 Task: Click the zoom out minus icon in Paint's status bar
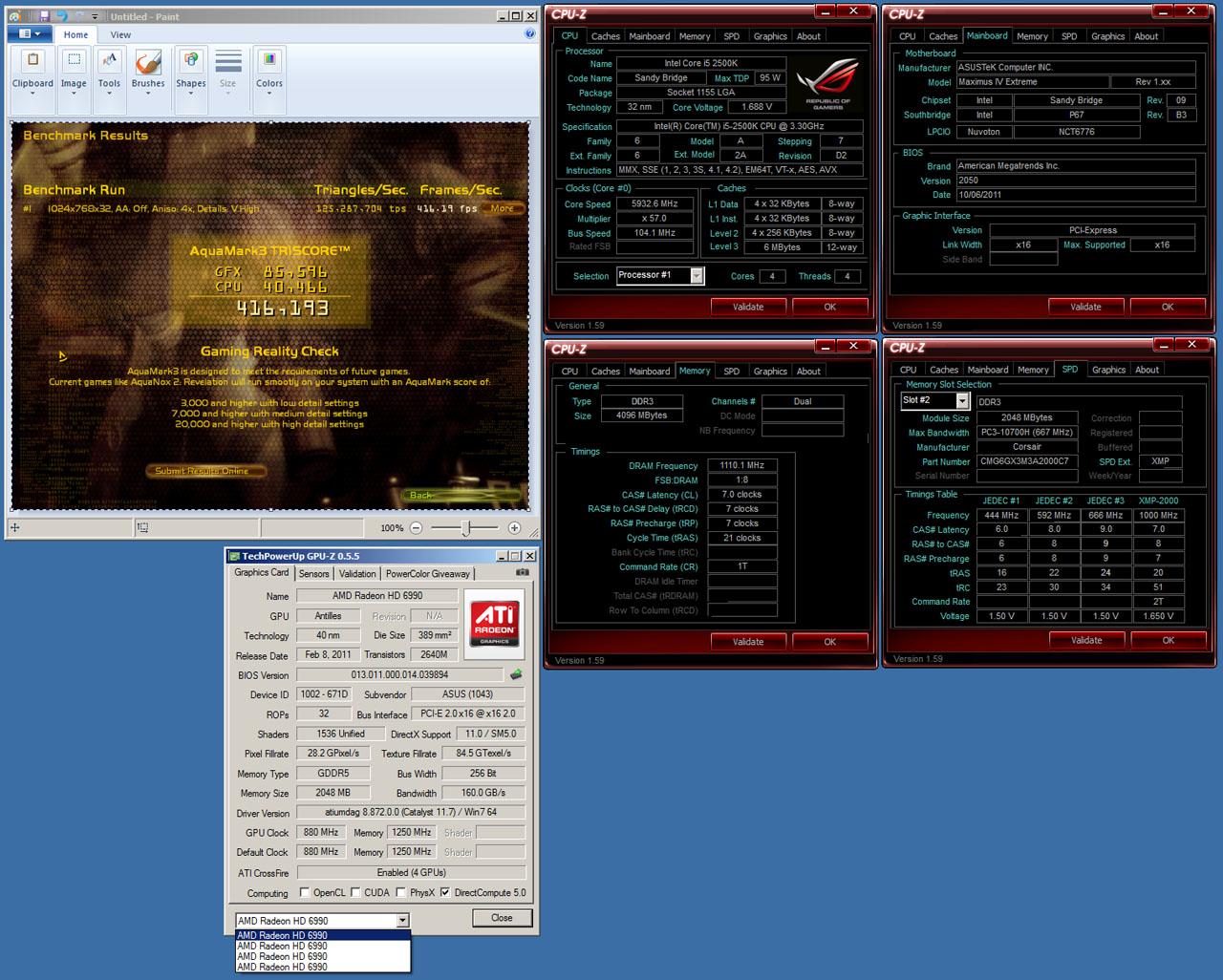pos(417,527)
